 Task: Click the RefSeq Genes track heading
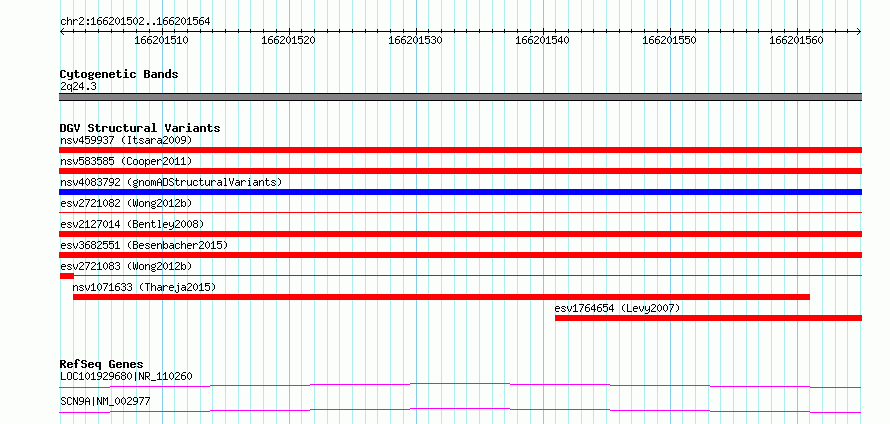(x=101, y=364)
